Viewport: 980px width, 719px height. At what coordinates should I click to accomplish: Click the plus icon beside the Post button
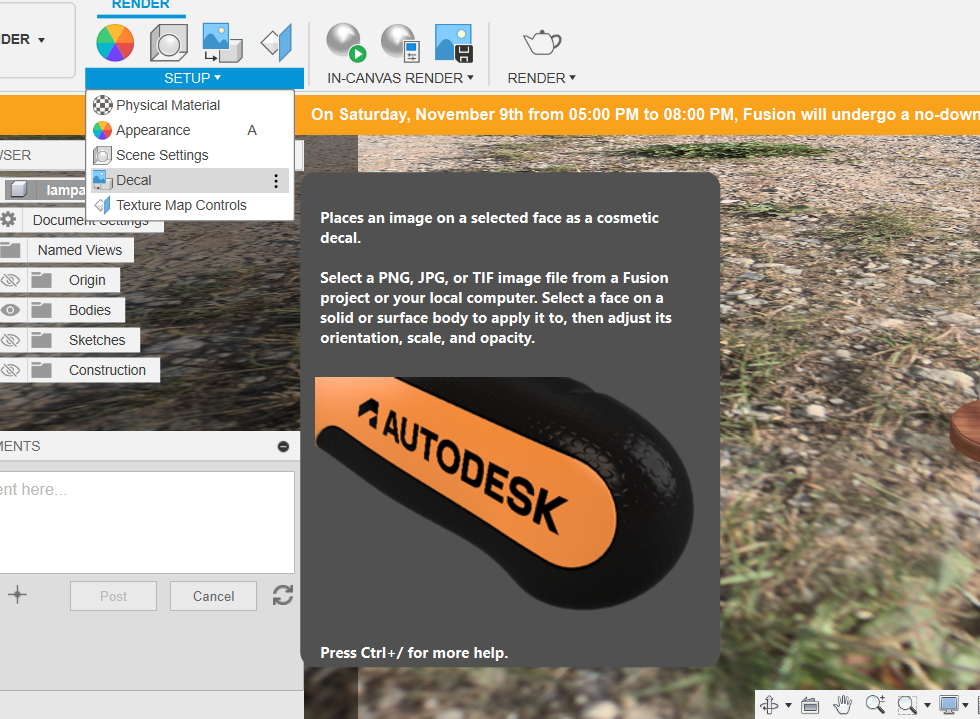tap(18, 595)
